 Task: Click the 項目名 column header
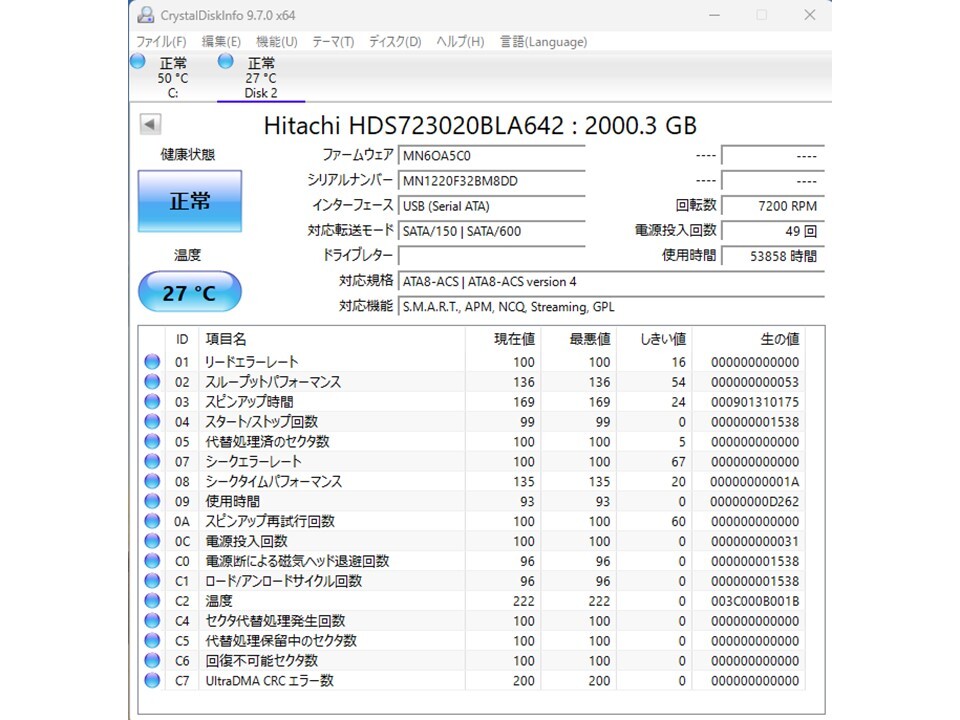(332, 339)
